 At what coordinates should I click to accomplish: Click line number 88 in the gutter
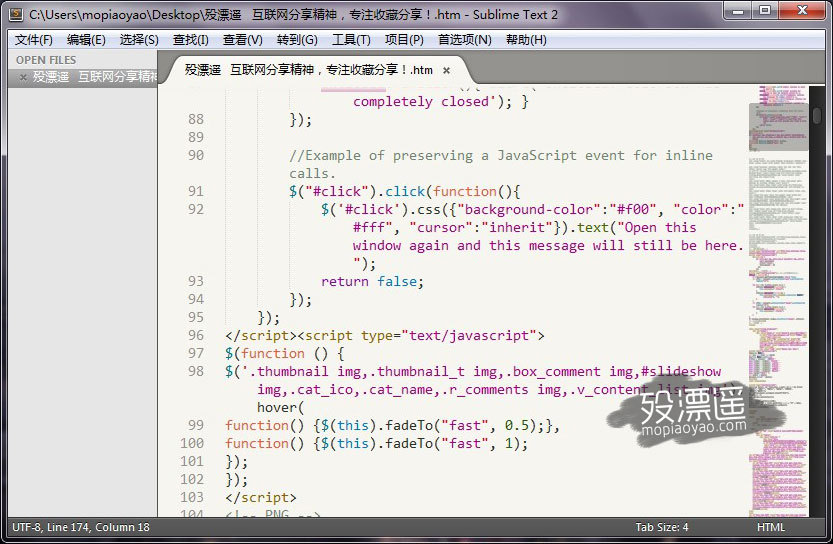pyautogui.click(x=196, y=119)
